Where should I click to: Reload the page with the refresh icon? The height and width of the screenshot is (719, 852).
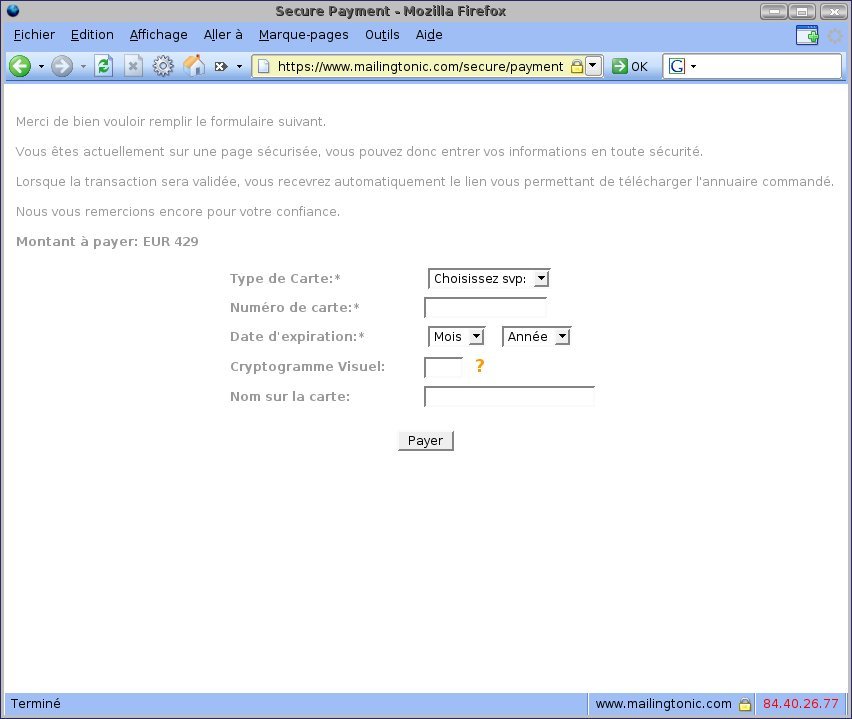(x=104, y=66)
